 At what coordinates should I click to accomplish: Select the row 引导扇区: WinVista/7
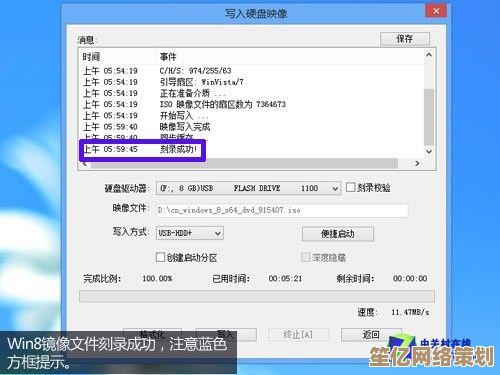(x=252, y=82)
